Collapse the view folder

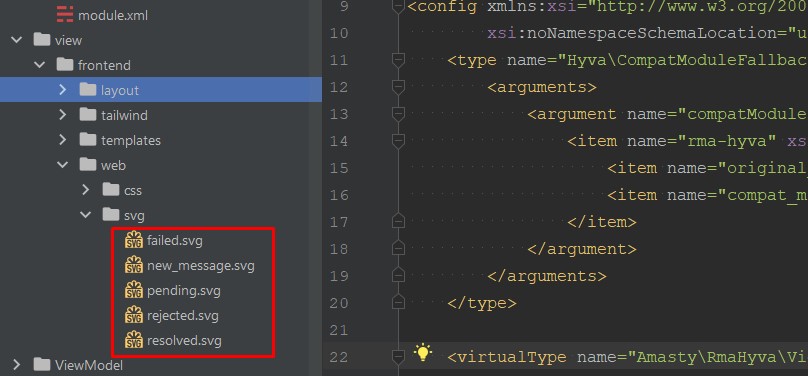pyautogui.click(x=16, y=40)
